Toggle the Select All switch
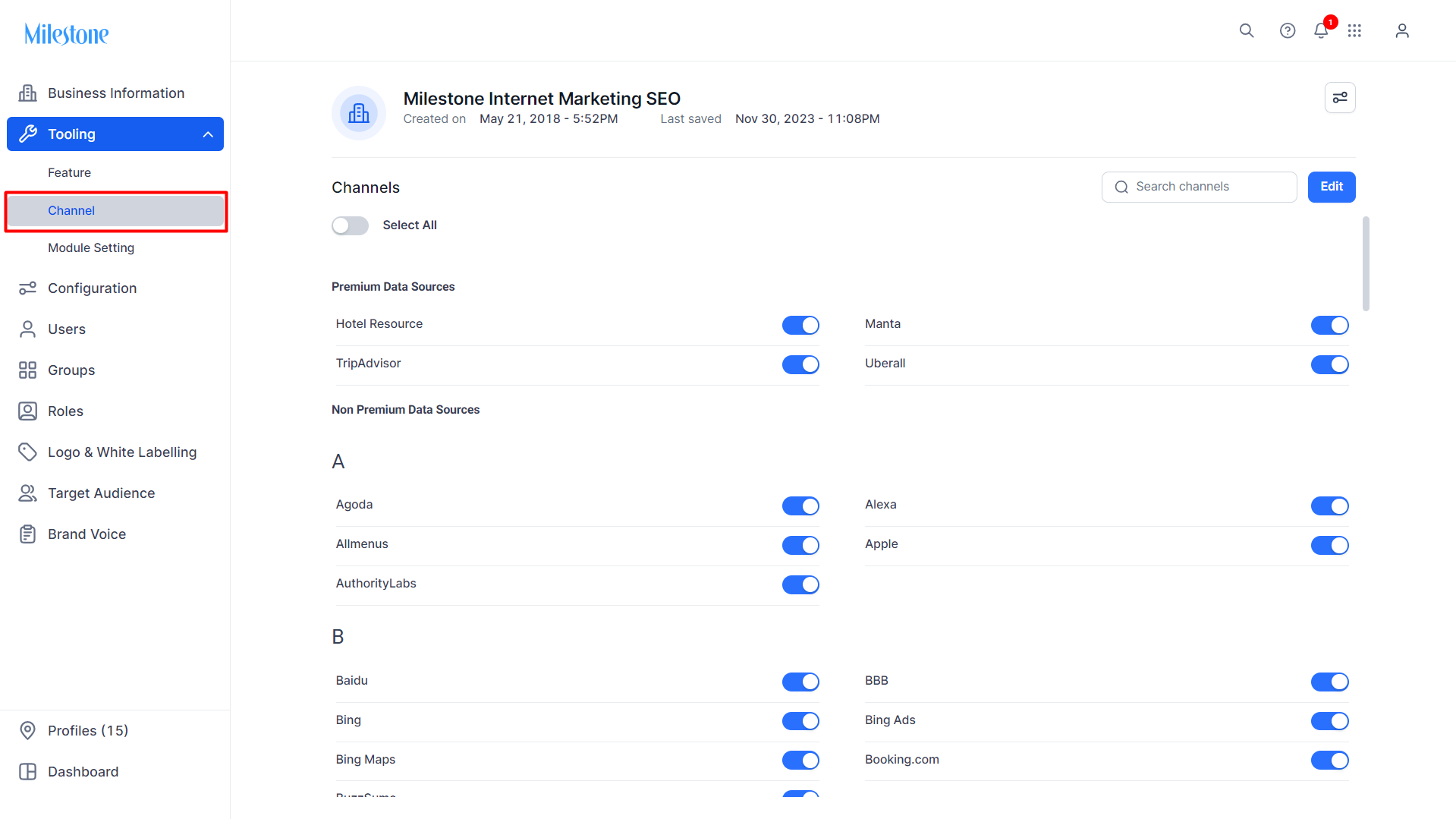Image resolution: width=1456 pixels, height=819 pixels. (x=350, y=225)
